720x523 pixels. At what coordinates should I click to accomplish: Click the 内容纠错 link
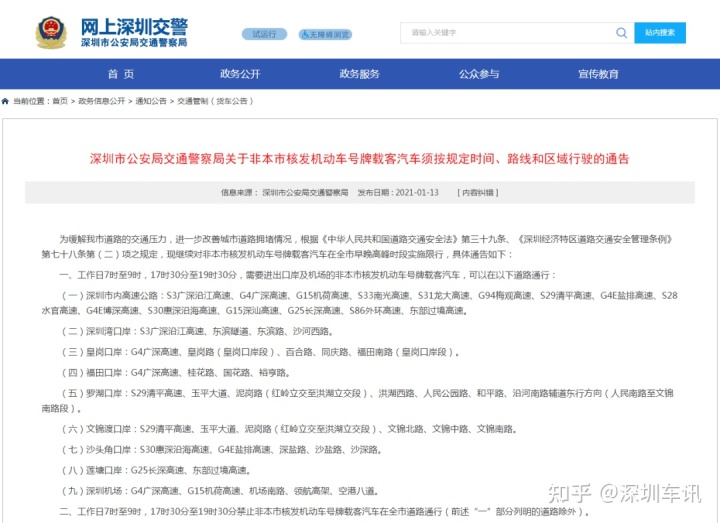(478, 193)
